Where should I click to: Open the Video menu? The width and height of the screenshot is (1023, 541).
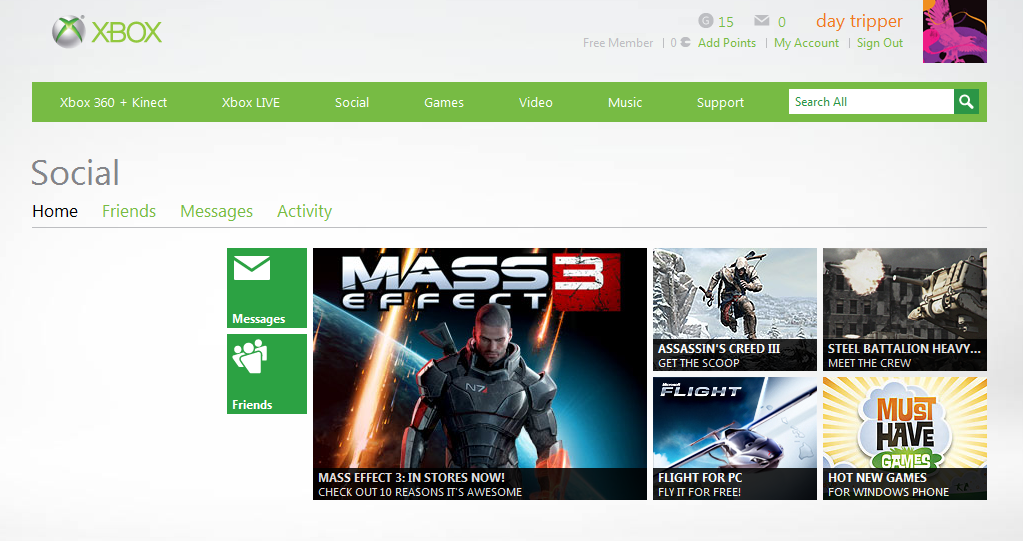point(536,102)
